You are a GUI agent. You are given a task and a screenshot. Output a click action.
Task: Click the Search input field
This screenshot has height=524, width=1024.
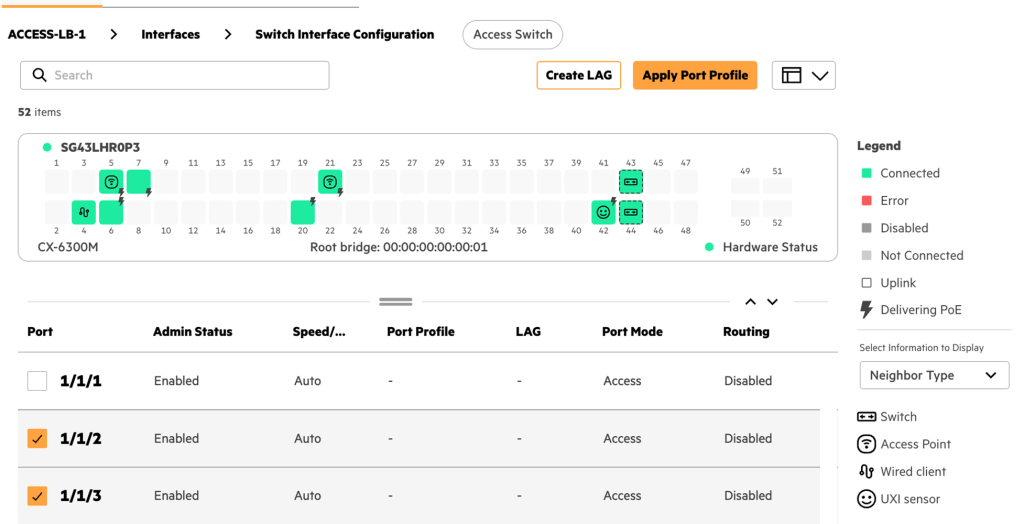(x=175, y=75)
